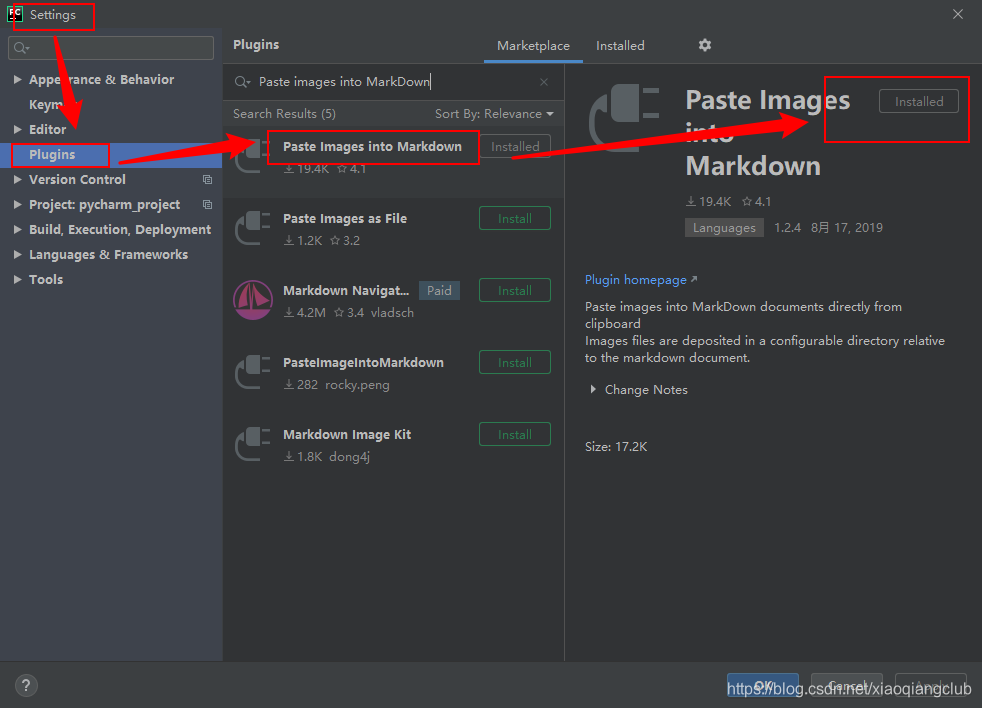Open the Sort By: Relevance dropdown
Viewport: 982px width, 708px height.
pos(494,114)
